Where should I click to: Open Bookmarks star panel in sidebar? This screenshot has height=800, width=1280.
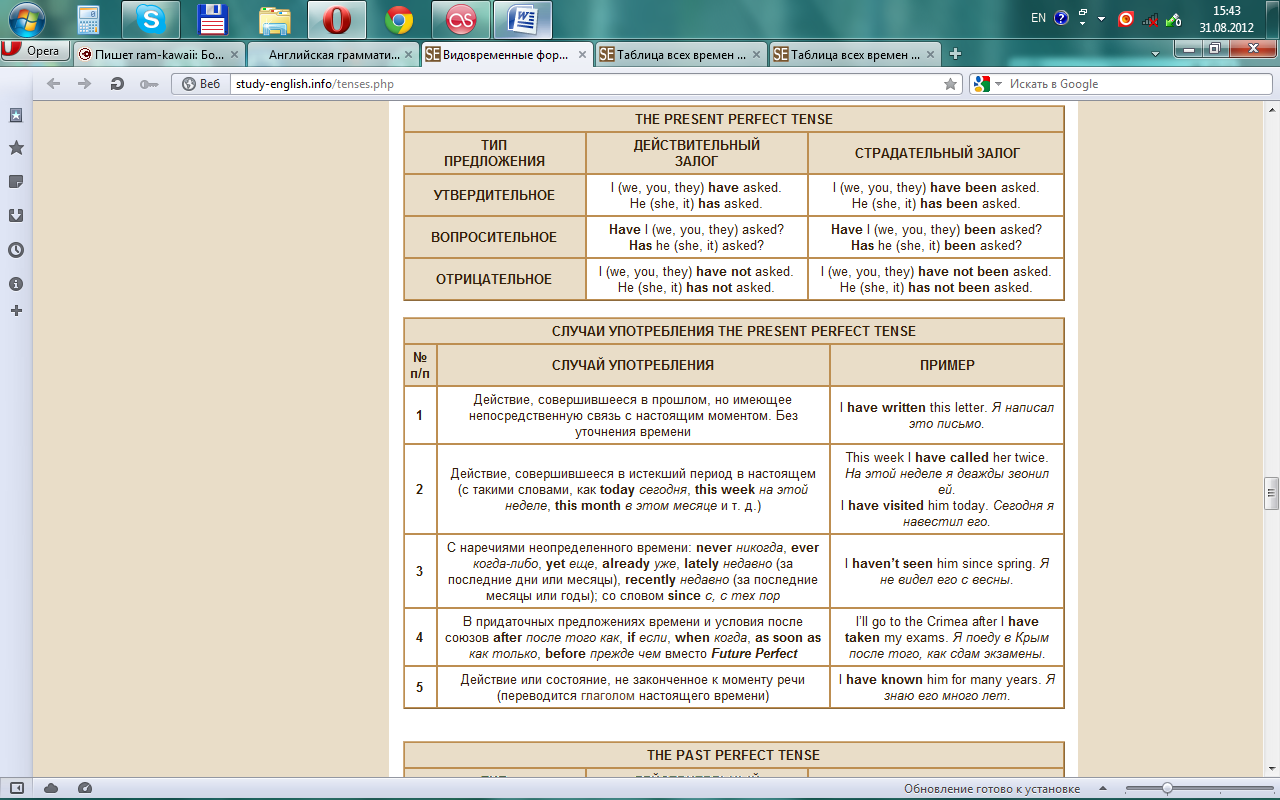16,148
